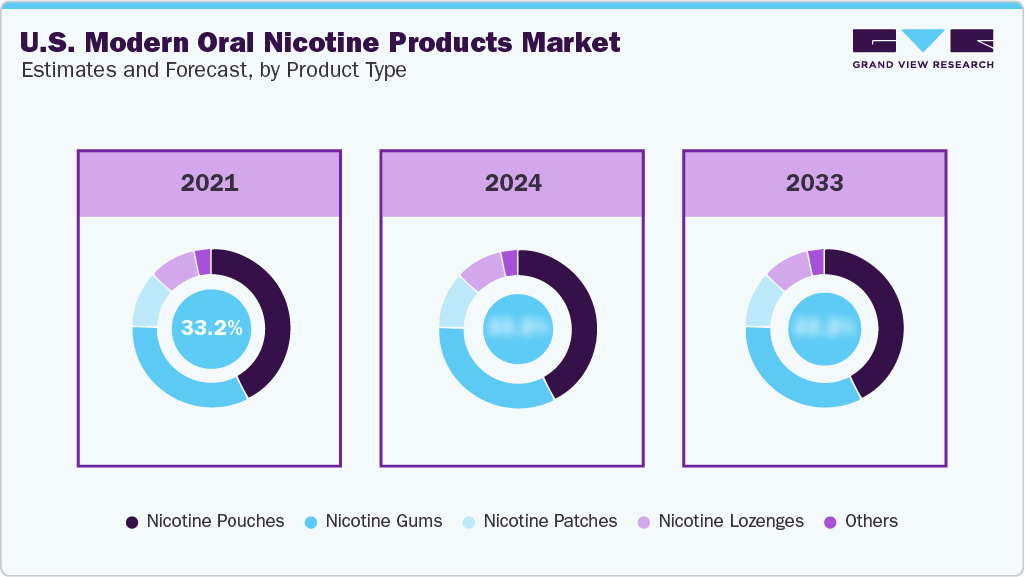Toggle the Others legend entry

pyautogui.click(x=864, y=521)
